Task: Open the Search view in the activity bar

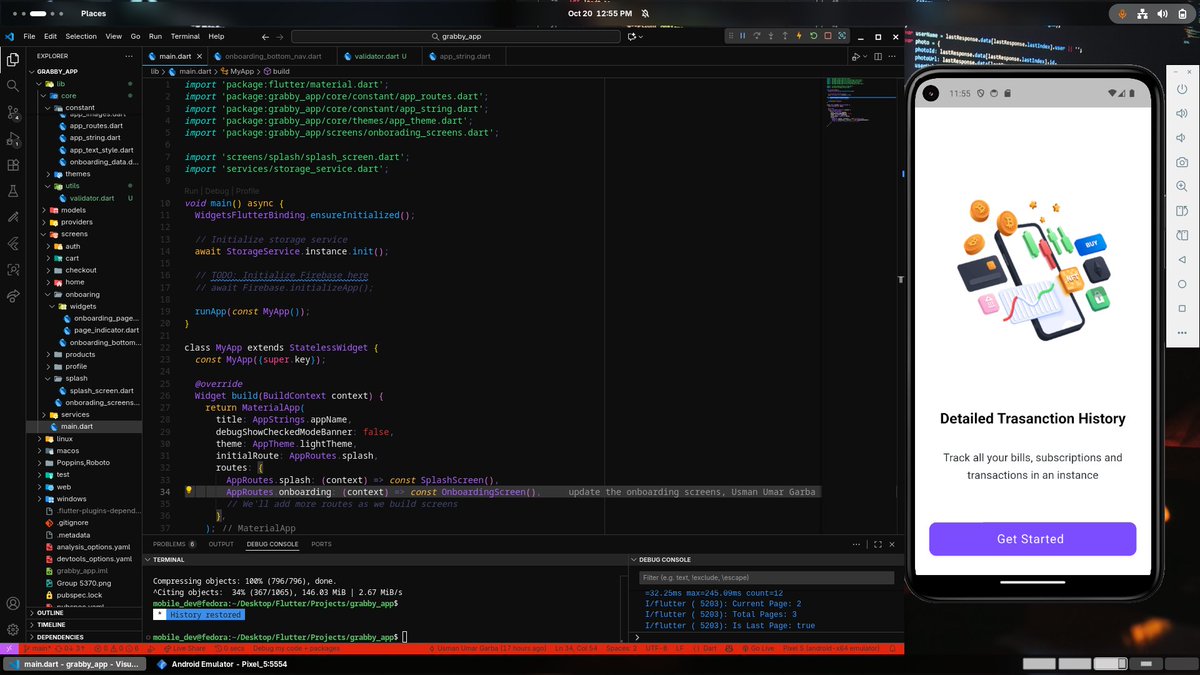Action: click(13, 86)
